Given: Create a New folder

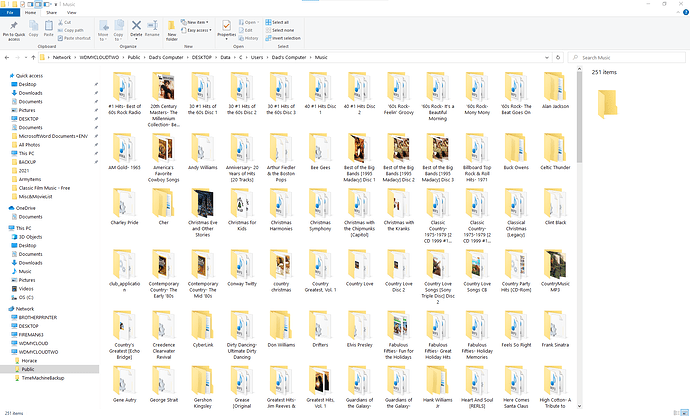Looking at the screenshot, I should (x=172, y=30).
